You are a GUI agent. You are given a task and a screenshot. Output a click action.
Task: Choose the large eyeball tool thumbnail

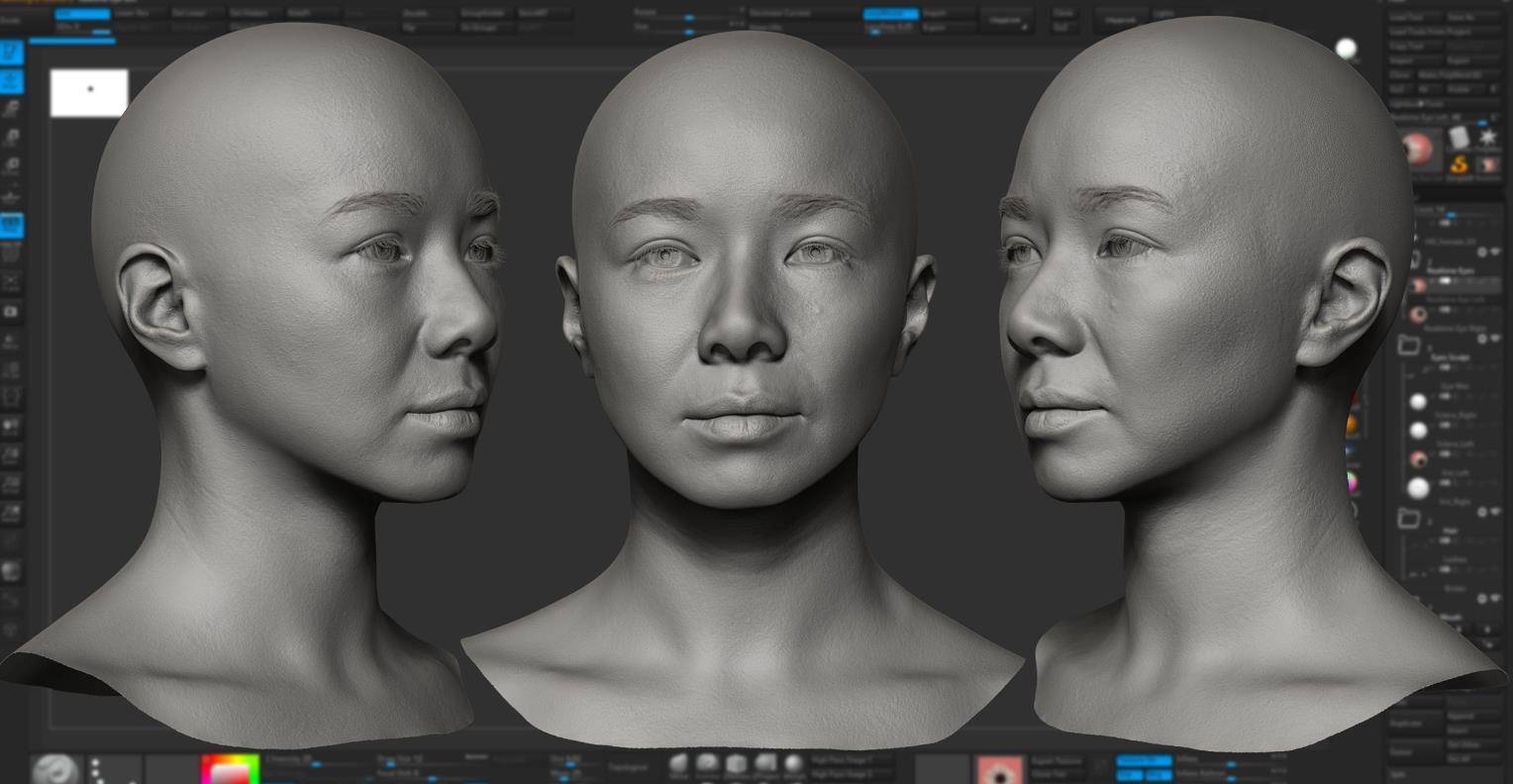point(1417,149)
